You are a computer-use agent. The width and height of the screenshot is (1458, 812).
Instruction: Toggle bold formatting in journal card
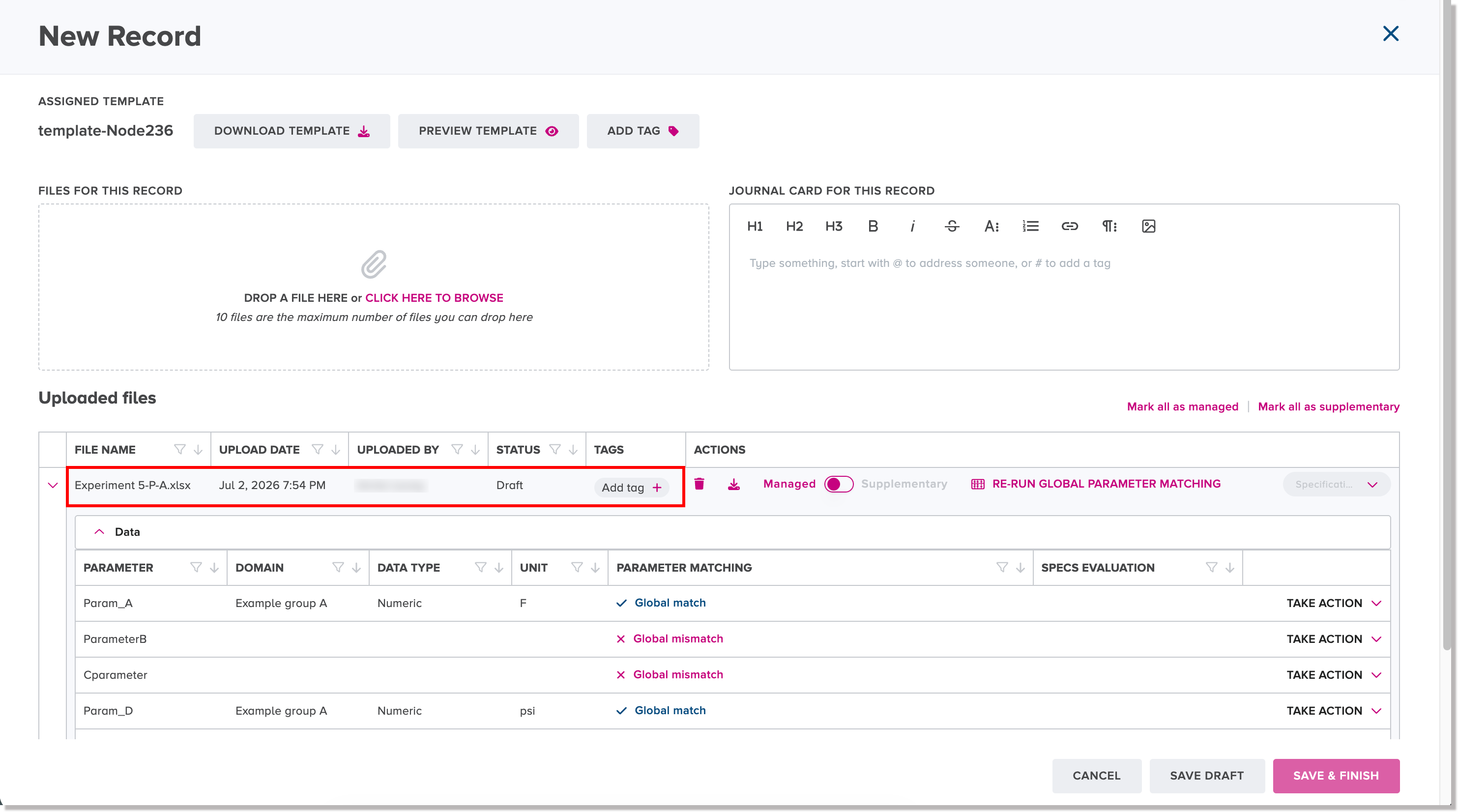(873, 226)
